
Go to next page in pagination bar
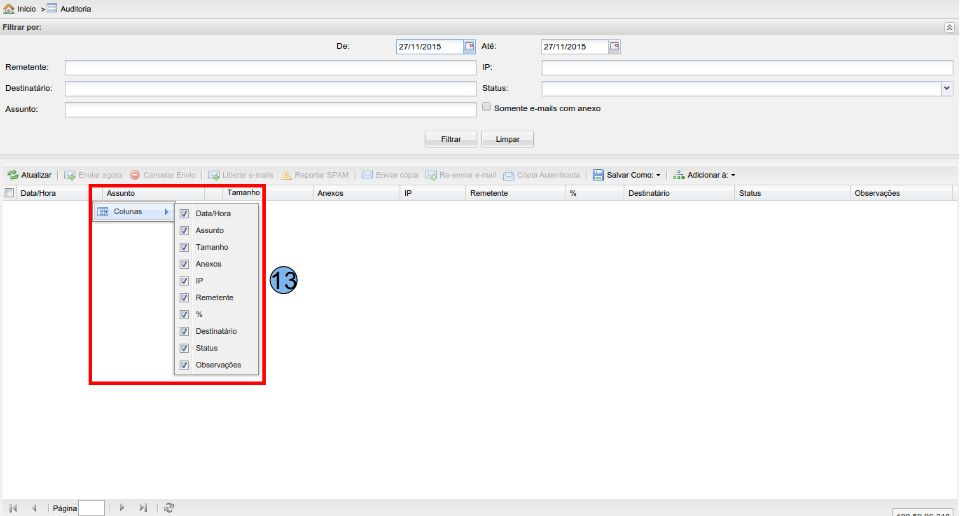122,508
